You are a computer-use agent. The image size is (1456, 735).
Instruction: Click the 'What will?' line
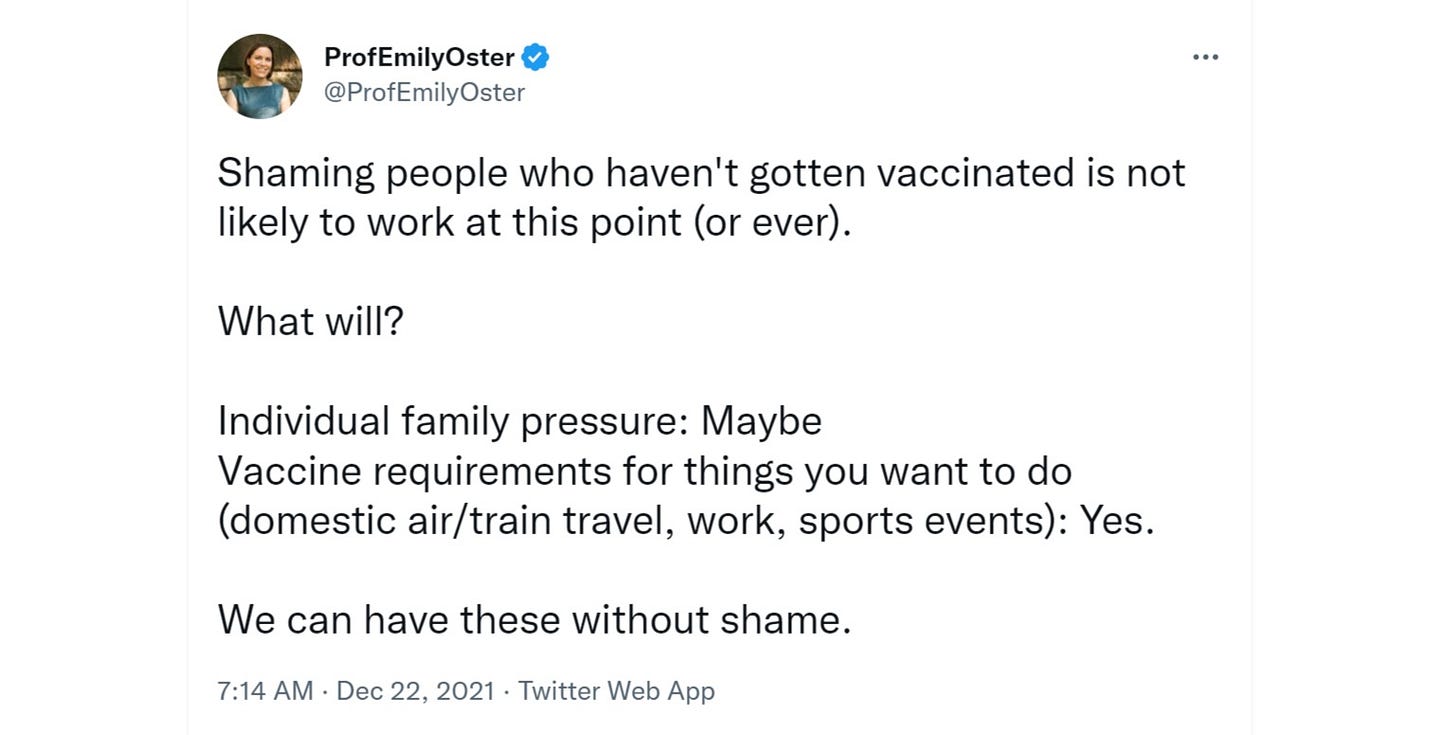pos(309,321)
